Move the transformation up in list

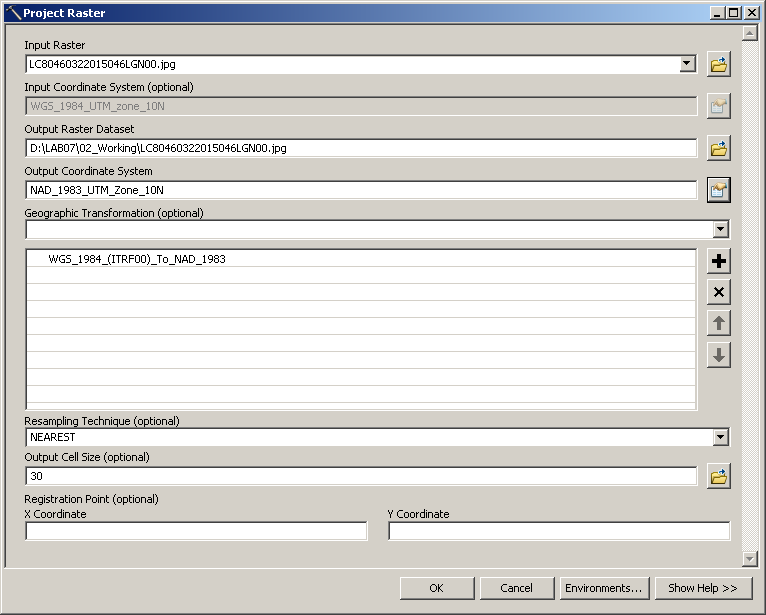(x=718, y=323)
